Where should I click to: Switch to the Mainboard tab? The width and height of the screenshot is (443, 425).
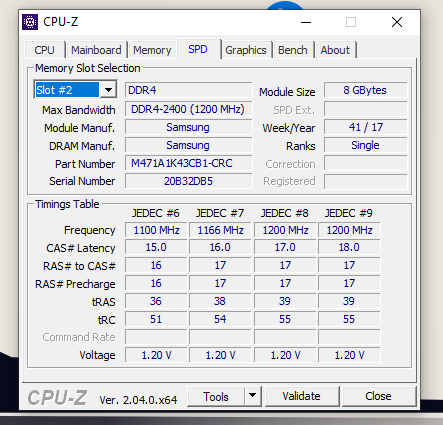tap(96, 50)
